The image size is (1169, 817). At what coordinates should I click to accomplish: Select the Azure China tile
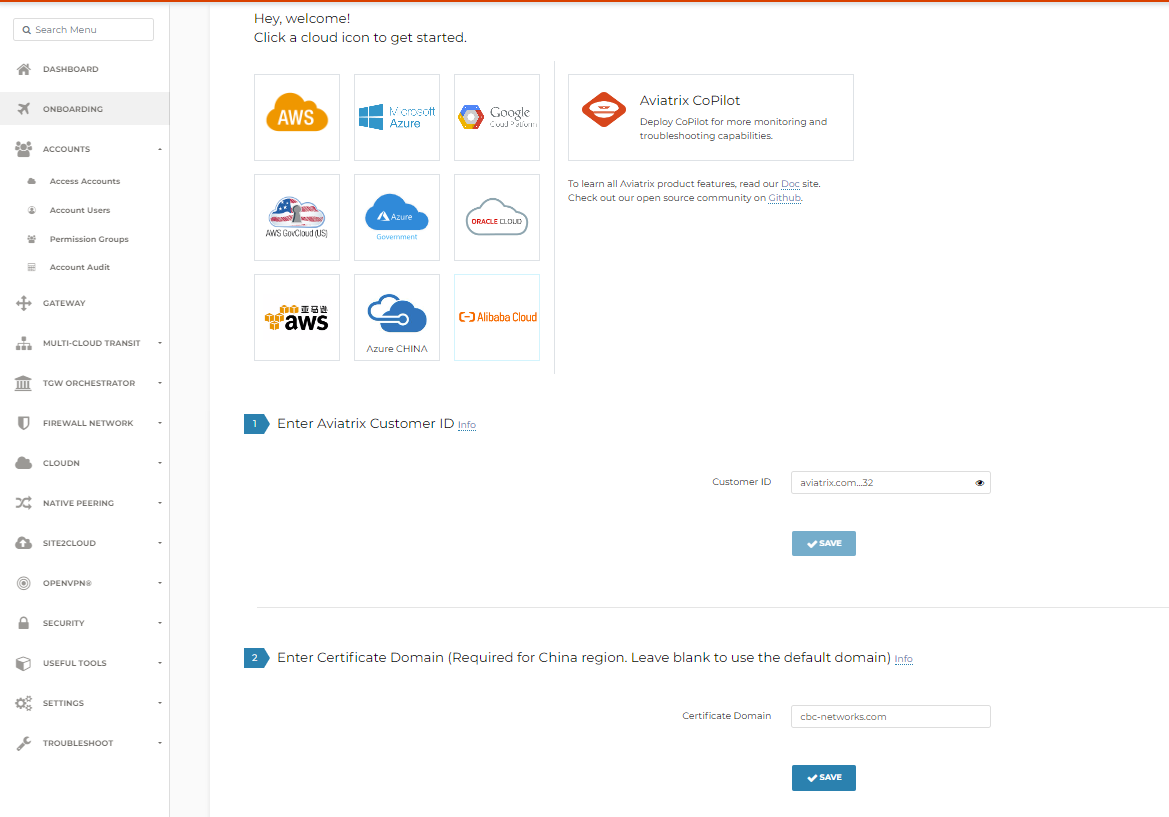coord(397,317)
